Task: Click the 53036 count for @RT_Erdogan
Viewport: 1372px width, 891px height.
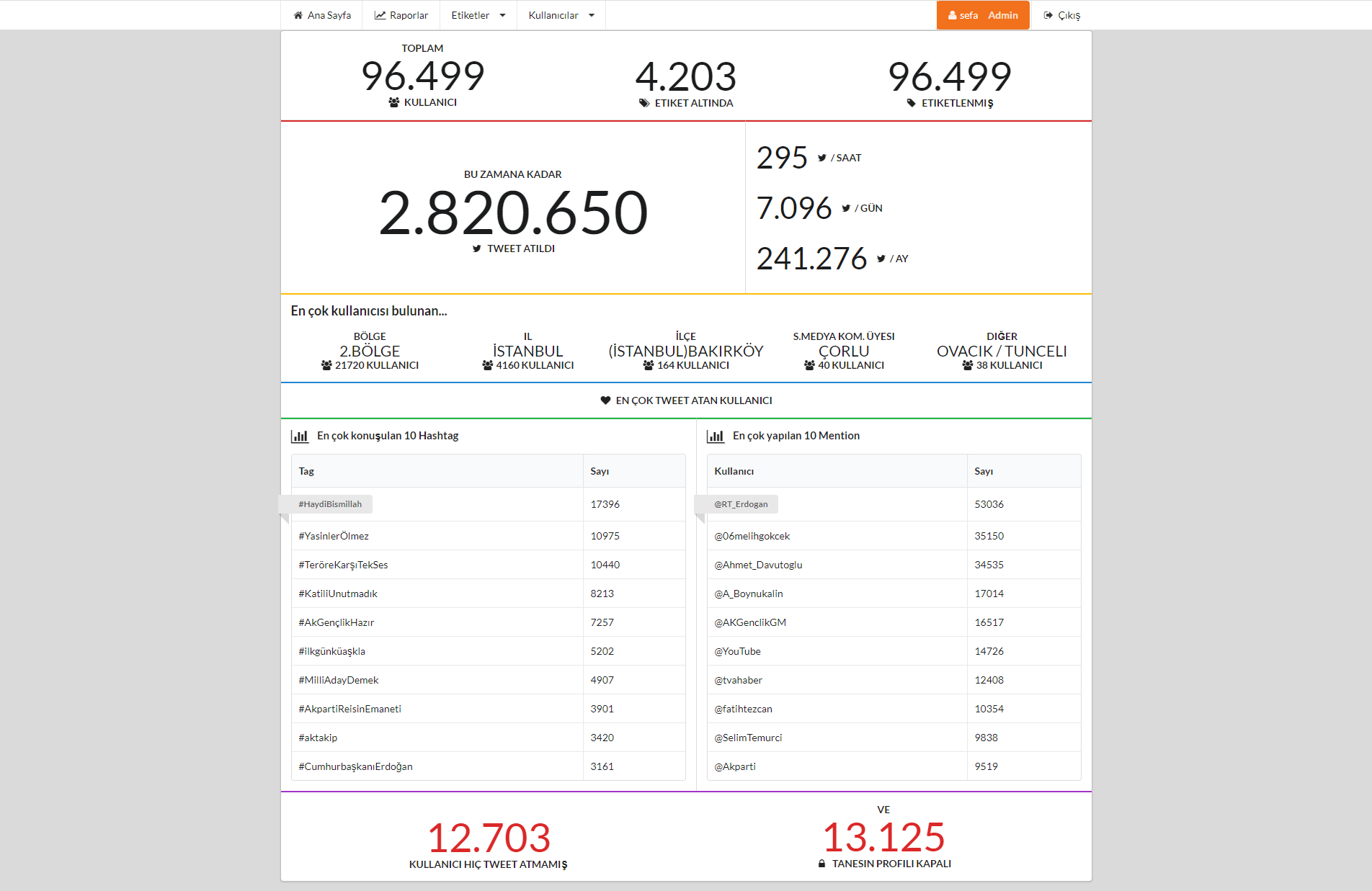Action: tap(989, 504)
